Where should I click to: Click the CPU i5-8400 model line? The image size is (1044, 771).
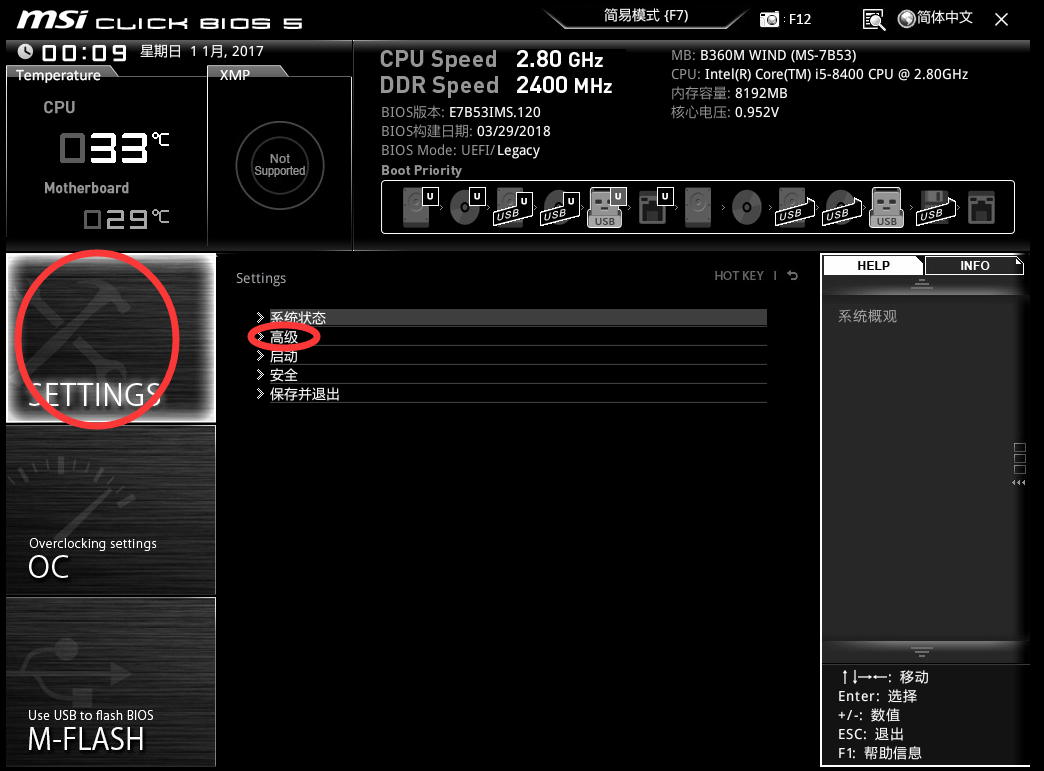point(820,75)
